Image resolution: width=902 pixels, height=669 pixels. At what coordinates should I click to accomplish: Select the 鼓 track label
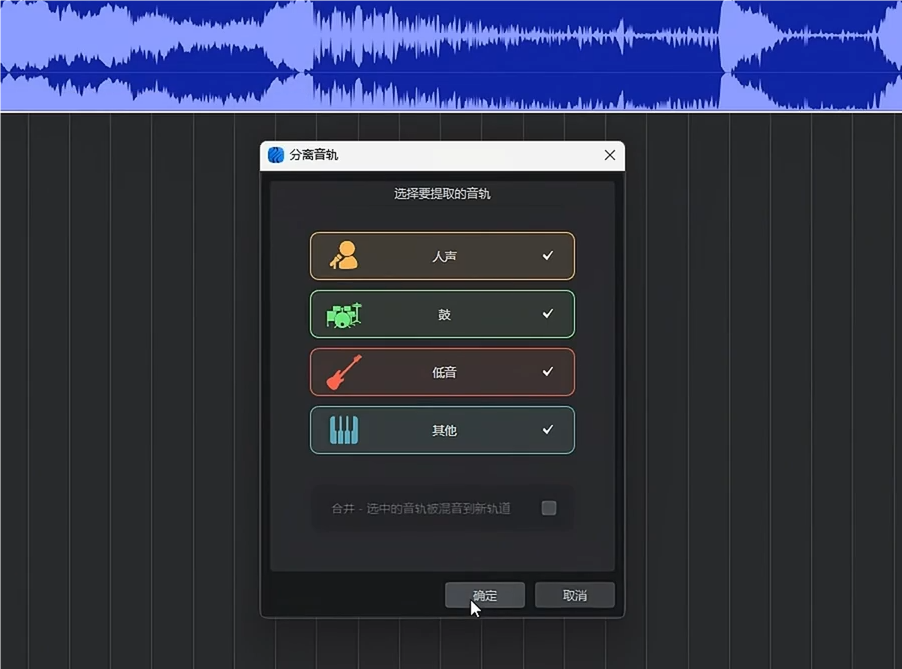444,315
